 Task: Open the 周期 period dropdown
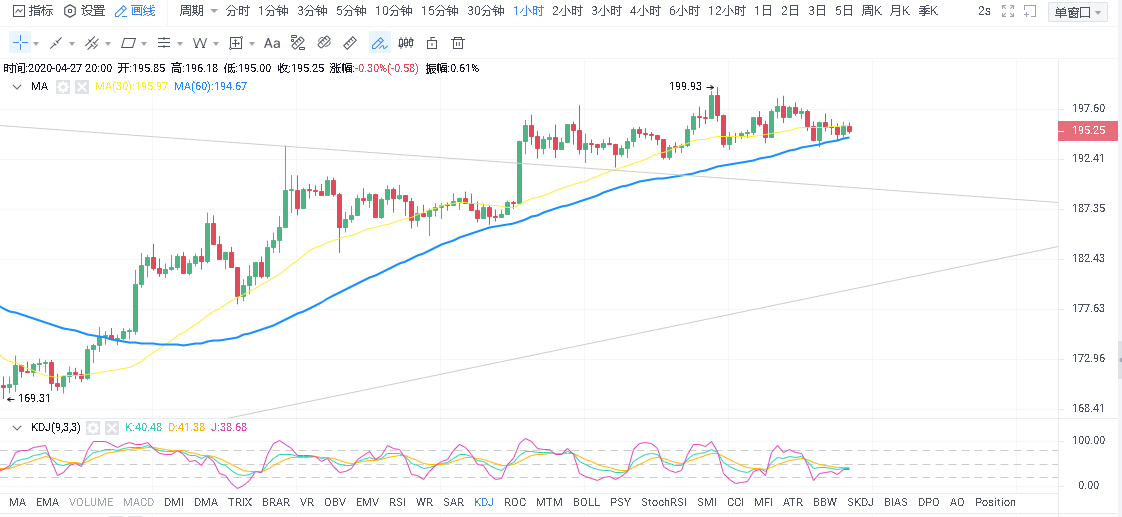pyautogui.click(x=198, y=11)
